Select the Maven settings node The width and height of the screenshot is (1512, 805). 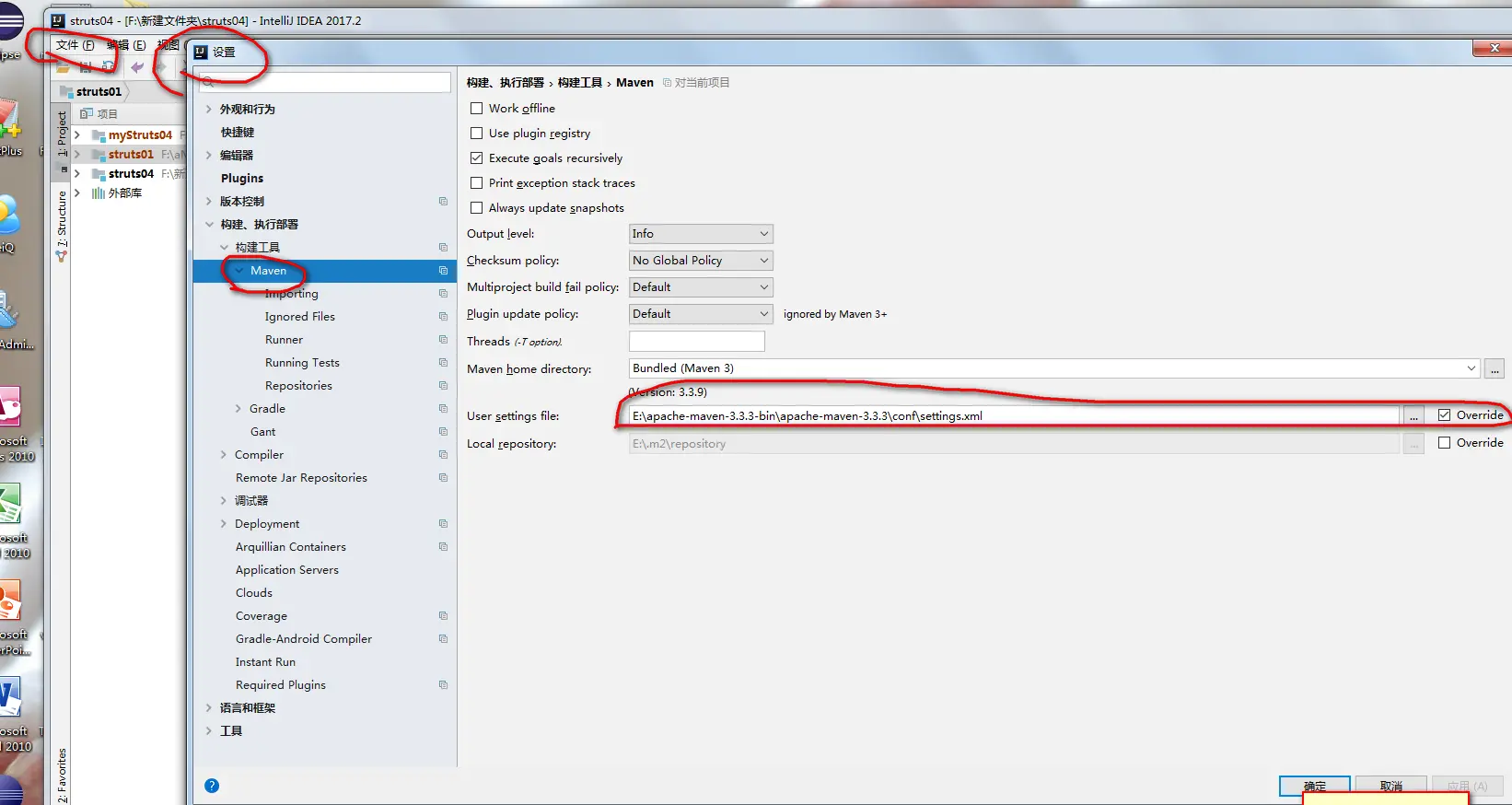coord(268,270)
